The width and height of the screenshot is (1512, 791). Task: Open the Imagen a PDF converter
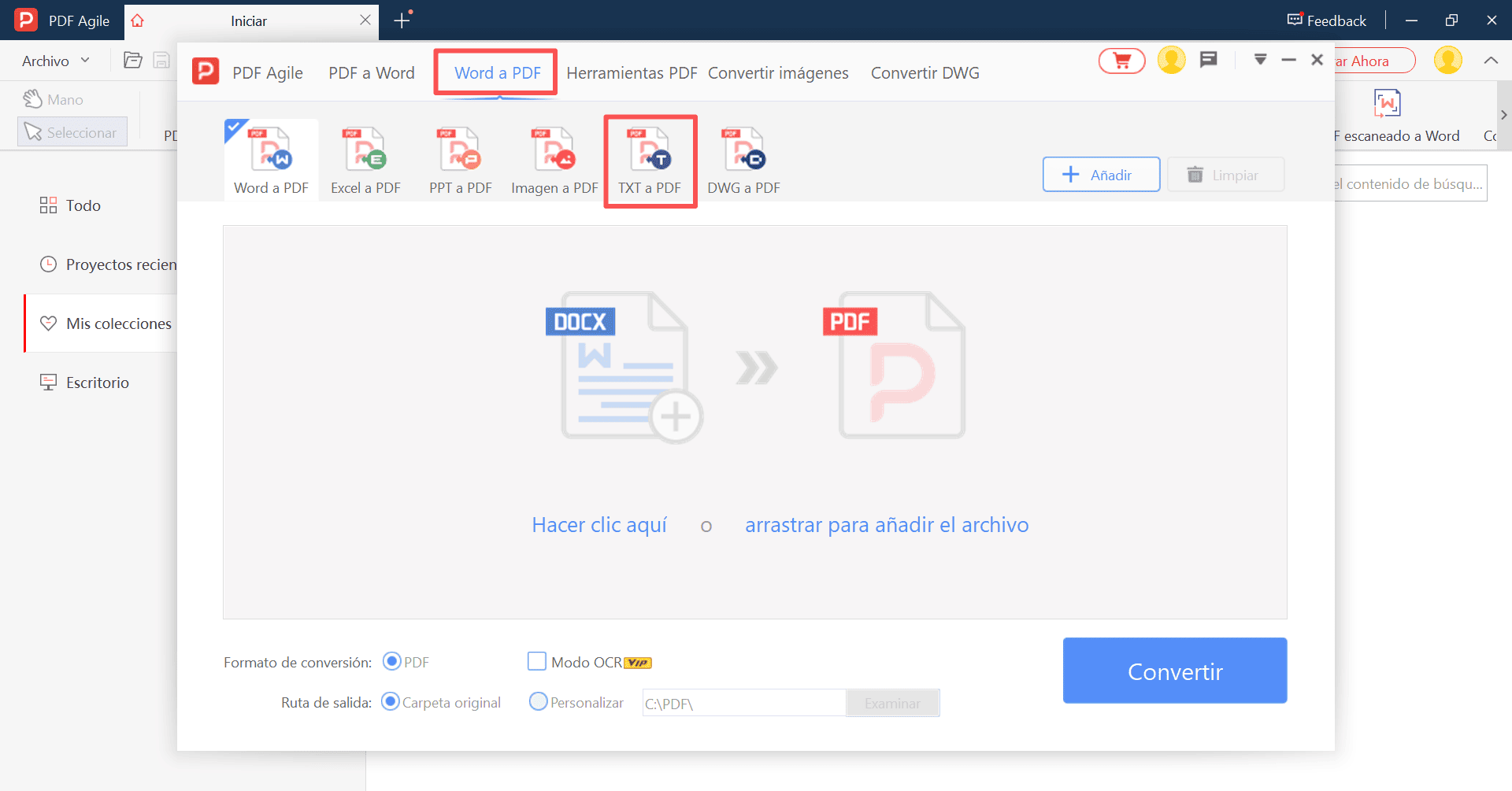pos(554,159)
